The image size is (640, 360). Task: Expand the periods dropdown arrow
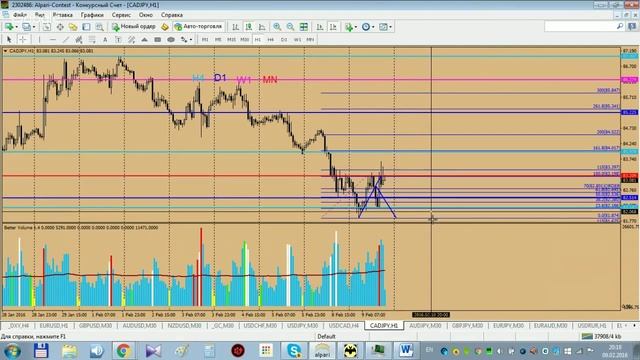click(373, 27)
